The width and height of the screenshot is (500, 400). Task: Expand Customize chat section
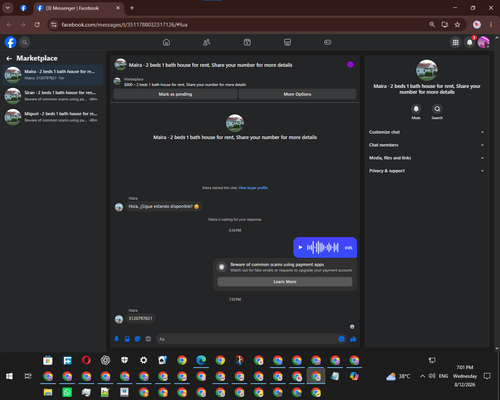427,132
